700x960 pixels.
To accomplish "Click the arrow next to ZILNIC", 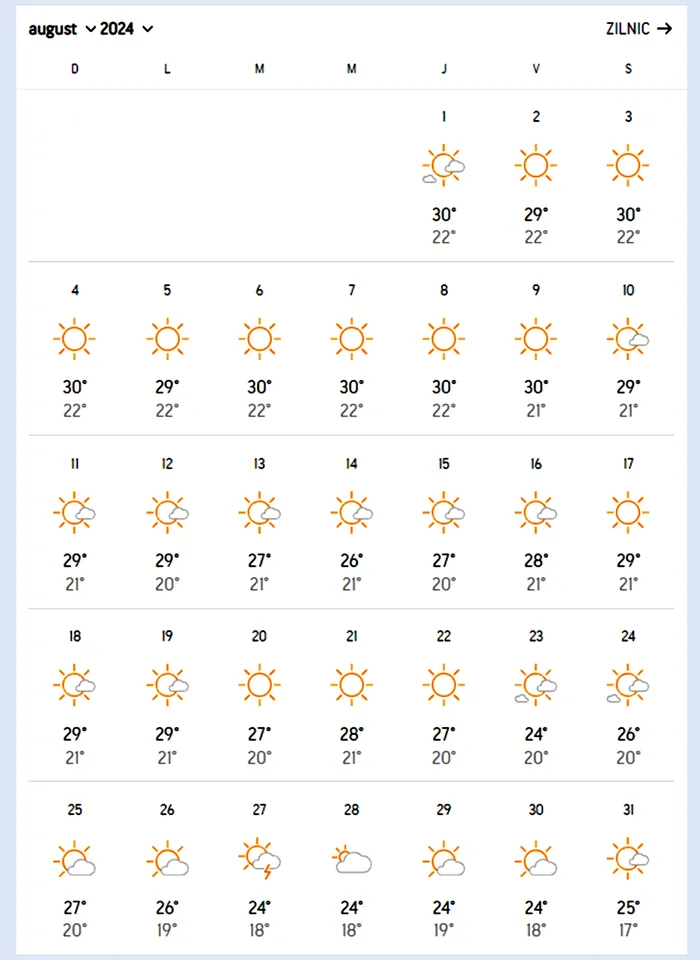I will coord(664,29).
